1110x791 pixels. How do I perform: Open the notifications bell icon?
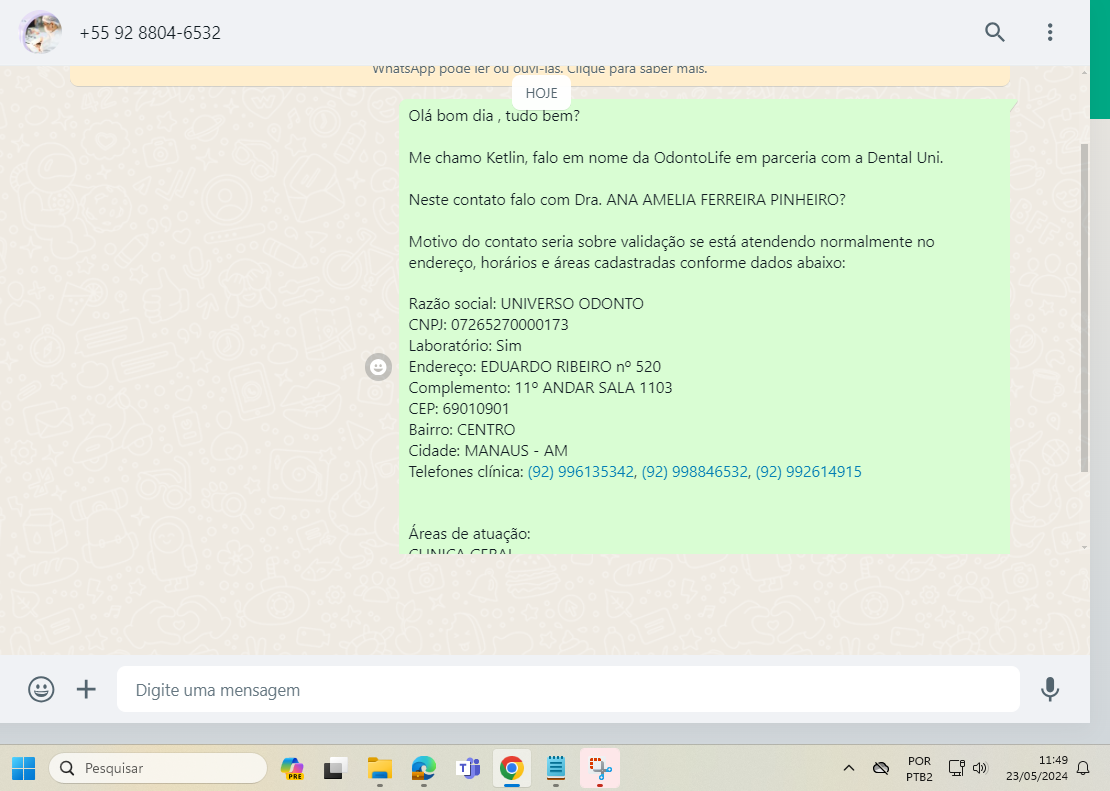pyautogui.click(x=1083, y=768)
